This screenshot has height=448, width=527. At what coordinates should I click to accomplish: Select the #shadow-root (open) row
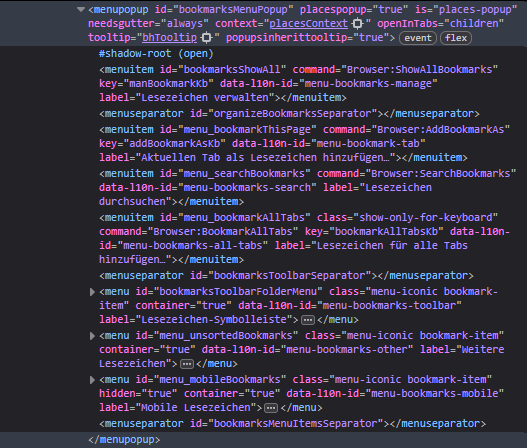pyautogui.click(x=156, y=54)
